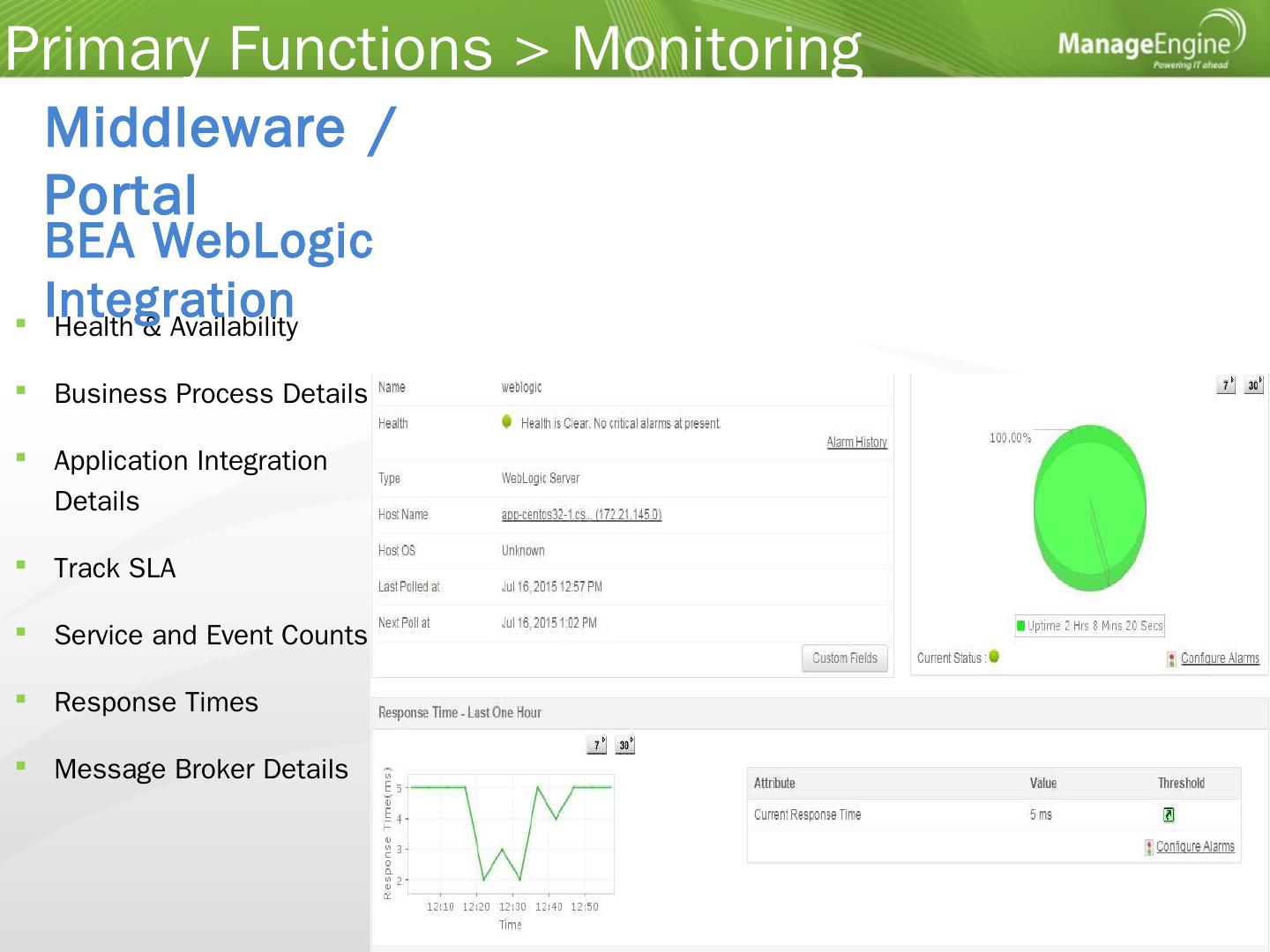Click the threshold icon in the Current Response Time row
The height and width of the screenshot is (952, 1270).
tap(1169, 814)
